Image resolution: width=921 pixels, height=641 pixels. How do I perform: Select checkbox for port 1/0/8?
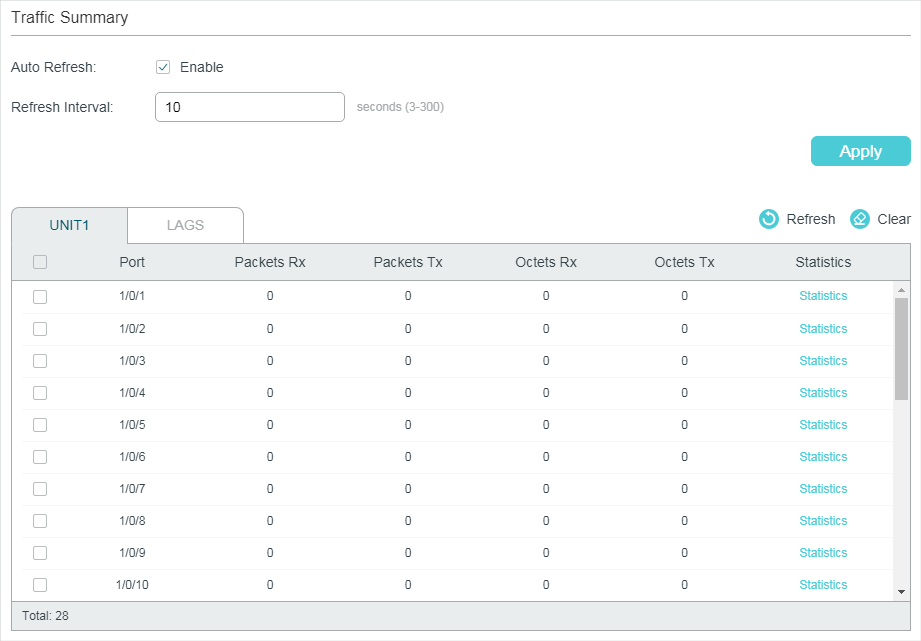coord(40,521)
